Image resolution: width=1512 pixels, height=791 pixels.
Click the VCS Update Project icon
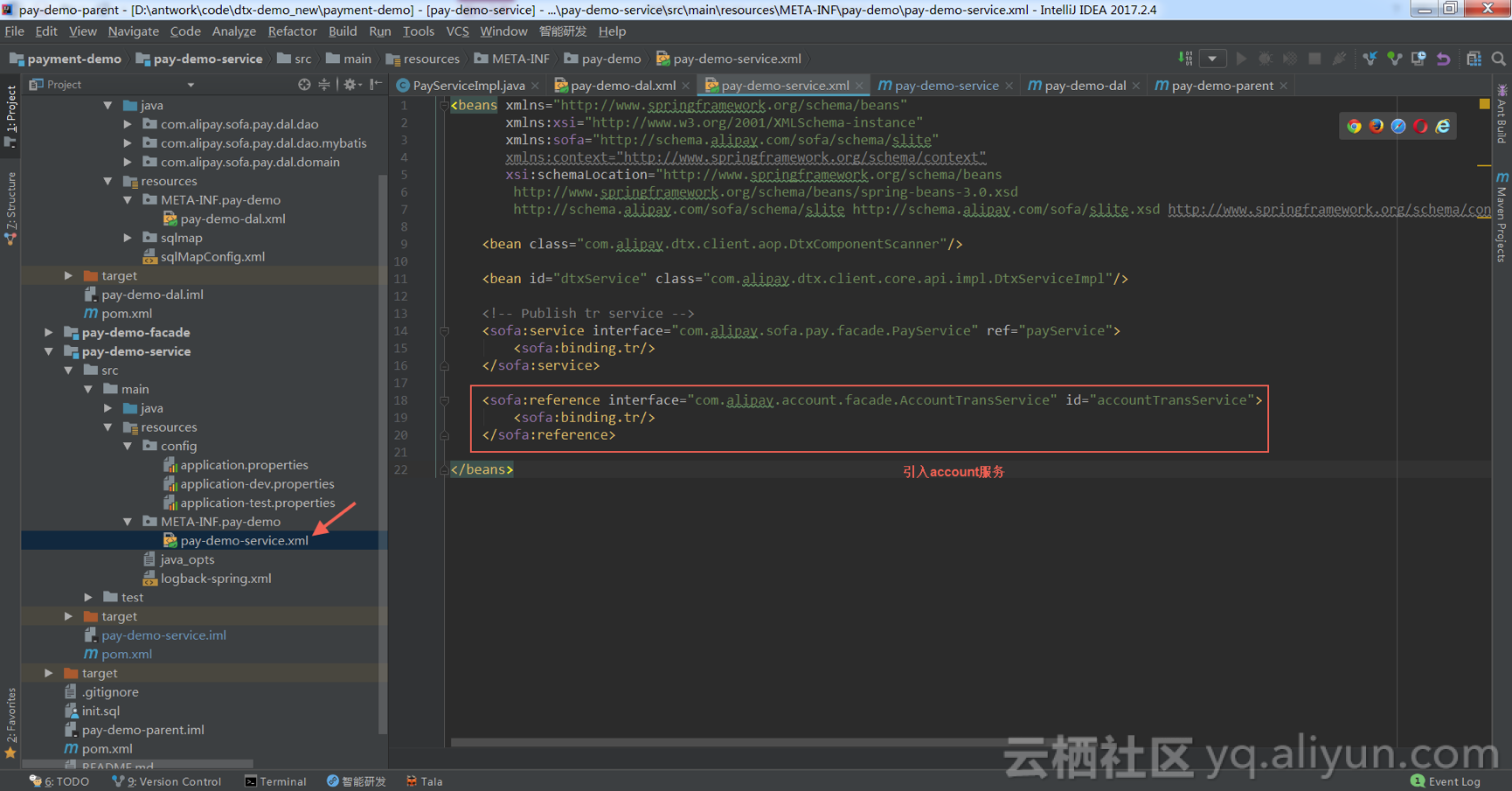1370,59
